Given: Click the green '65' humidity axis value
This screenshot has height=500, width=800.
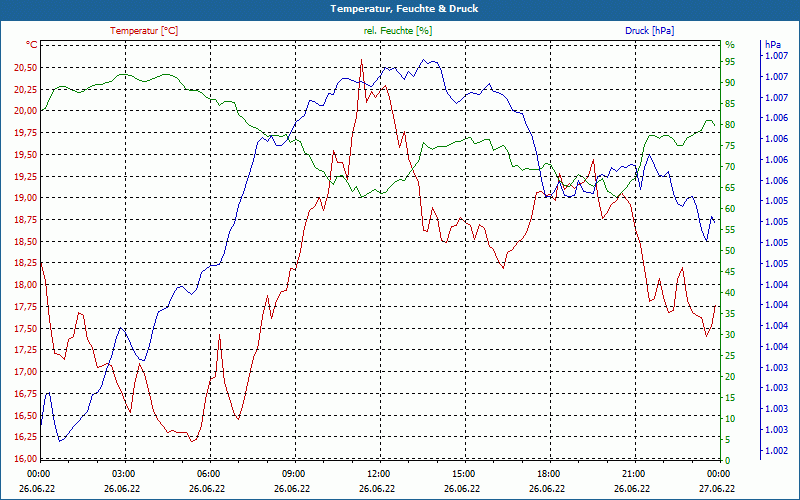Looking at the screenshot, I should click(x=730, y=188).
